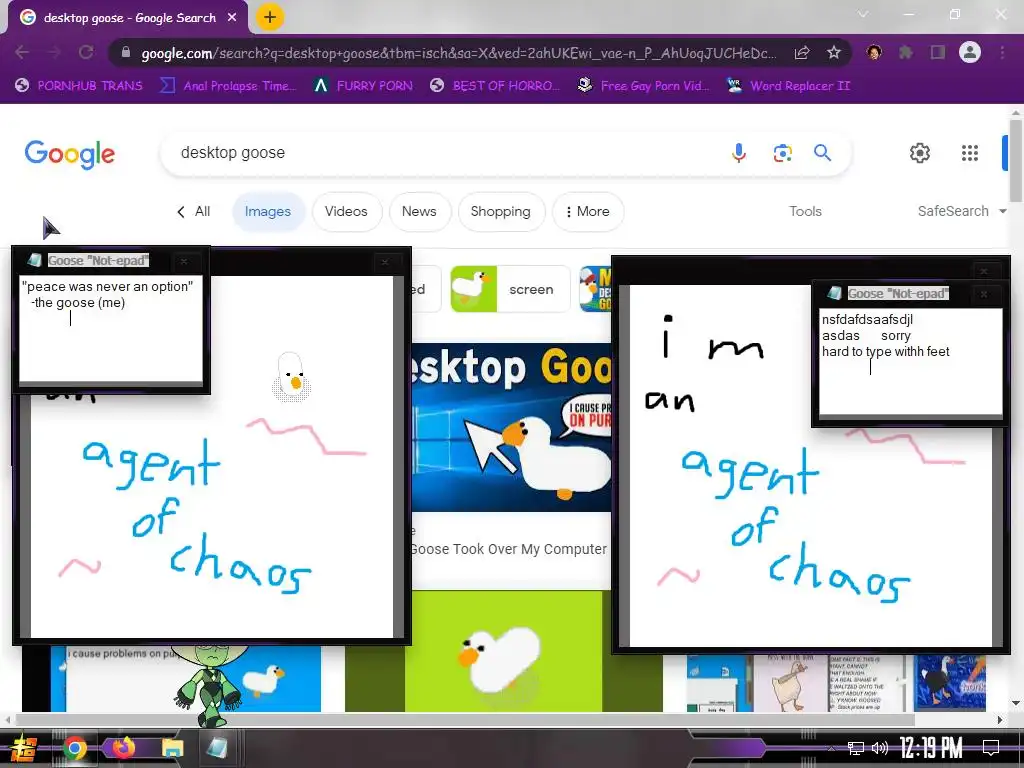Image resolution: width=1024 pixels, height=768 pixels.
Task: Open the Desktop Goose blue thumbnail
Action: pyautogui.click(x=511, y=428)
